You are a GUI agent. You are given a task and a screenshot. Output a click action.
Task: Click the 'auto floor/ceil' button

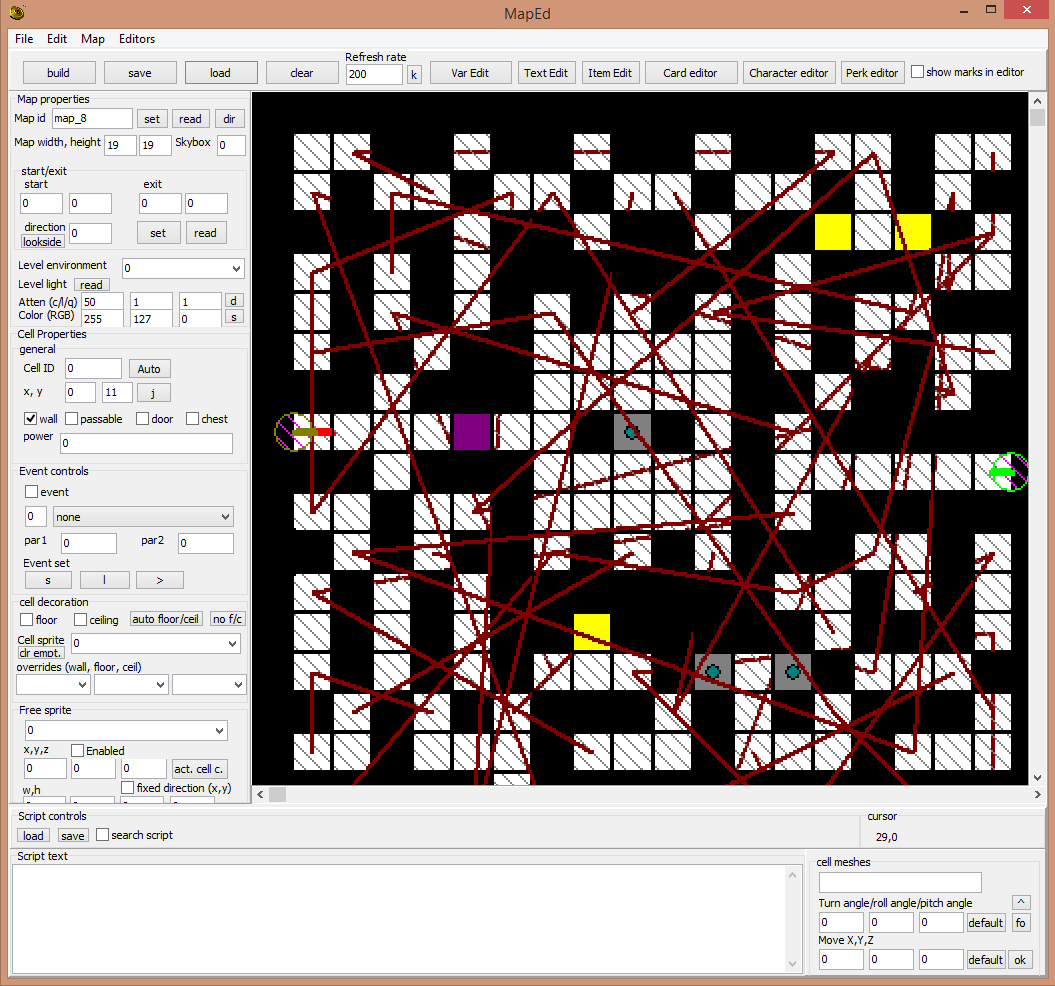click(166, 619)
